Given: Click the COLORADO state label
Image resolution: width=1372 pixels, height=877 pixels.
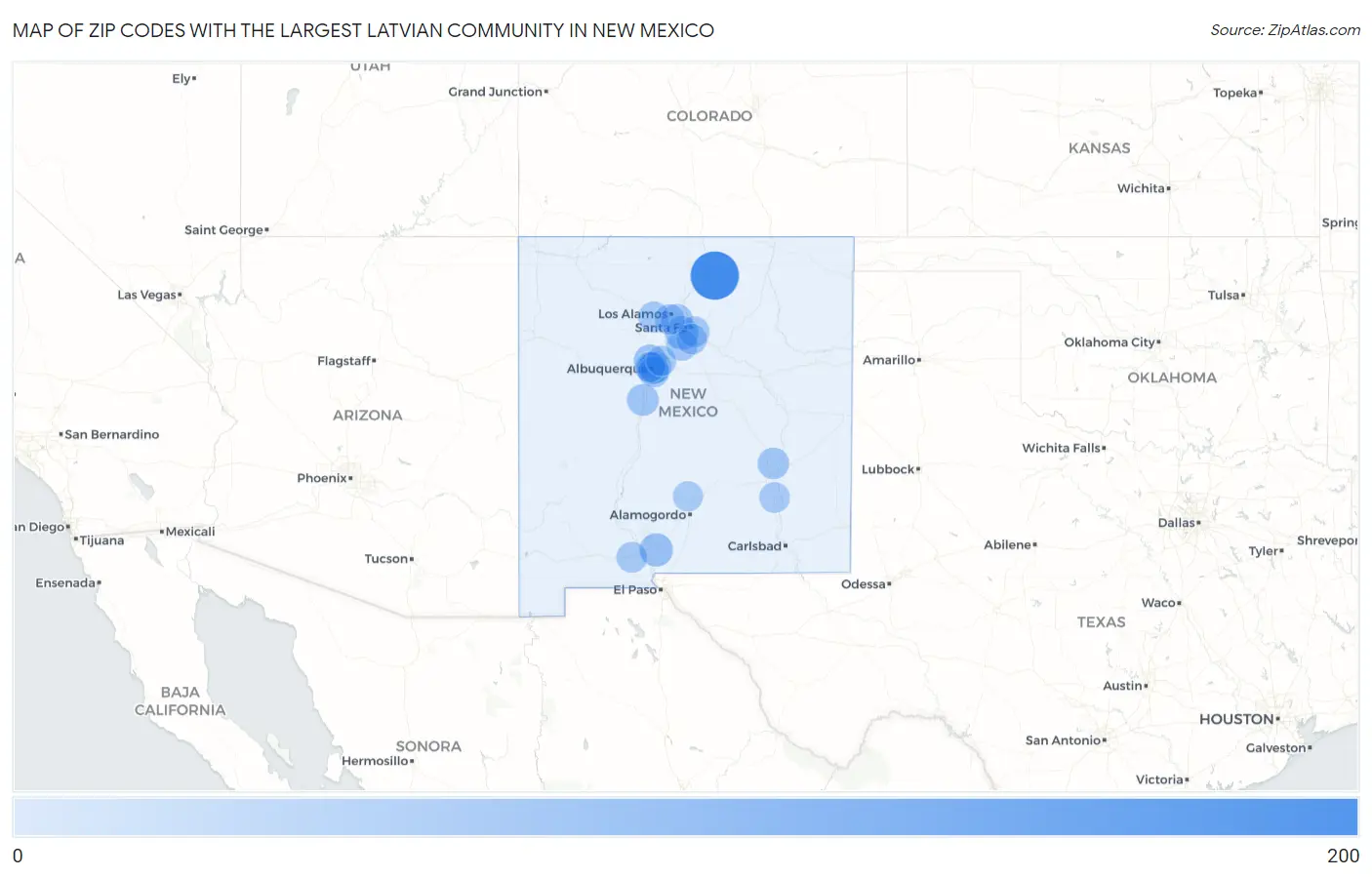Looking at the screenshot, I should (x=709, y=116).
